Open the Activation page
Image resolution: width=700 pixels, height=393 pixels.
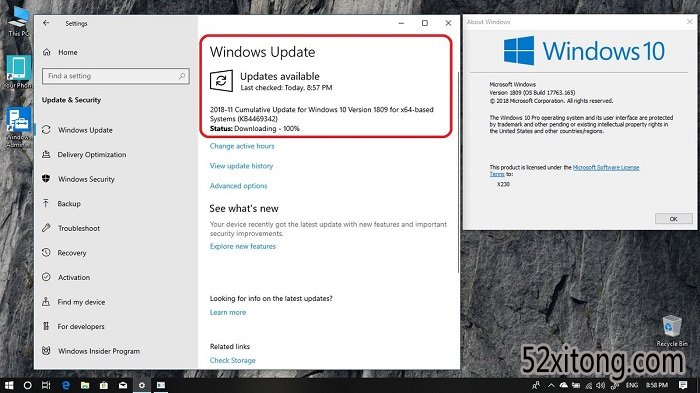click(x=74, y=277)
